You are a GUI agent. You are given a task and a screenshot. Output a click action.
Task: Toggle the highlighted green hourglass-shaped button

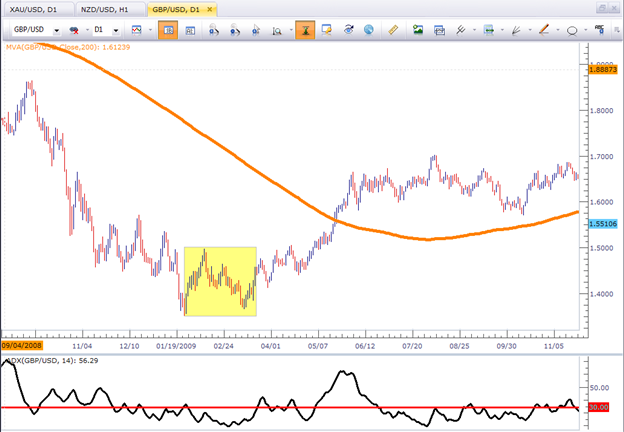pyautogui.click(x=305, y=30)
